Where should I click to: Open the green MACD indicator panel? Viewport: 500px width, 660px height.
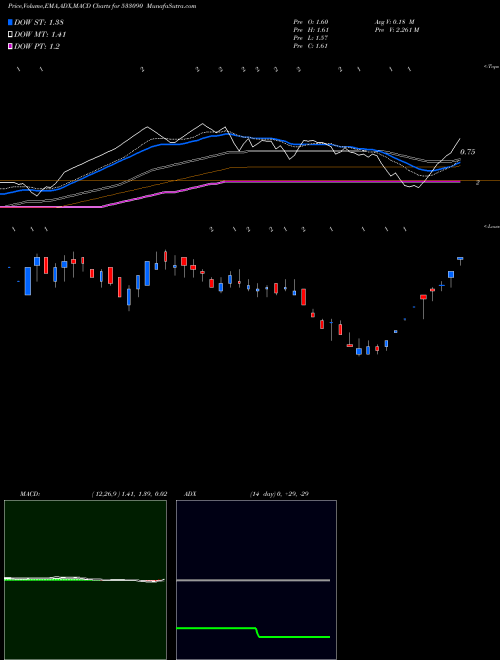85,580
